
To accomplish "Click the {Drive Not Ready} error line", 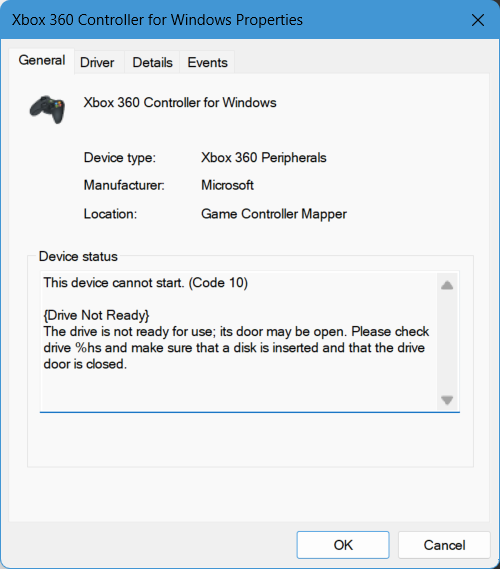I will pos(96,315).
